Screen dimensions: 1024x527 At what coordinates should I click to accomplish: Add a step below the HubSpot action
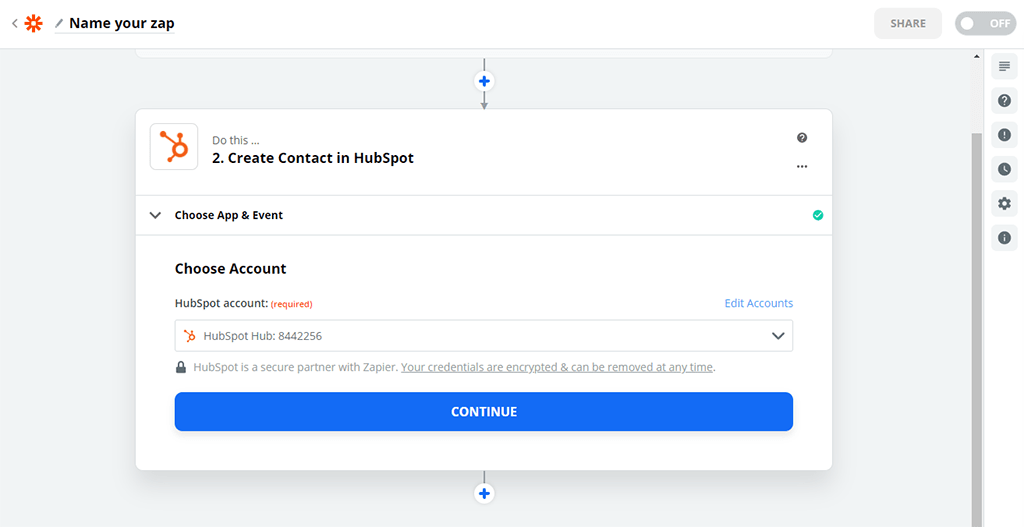[x=484, y=493]
